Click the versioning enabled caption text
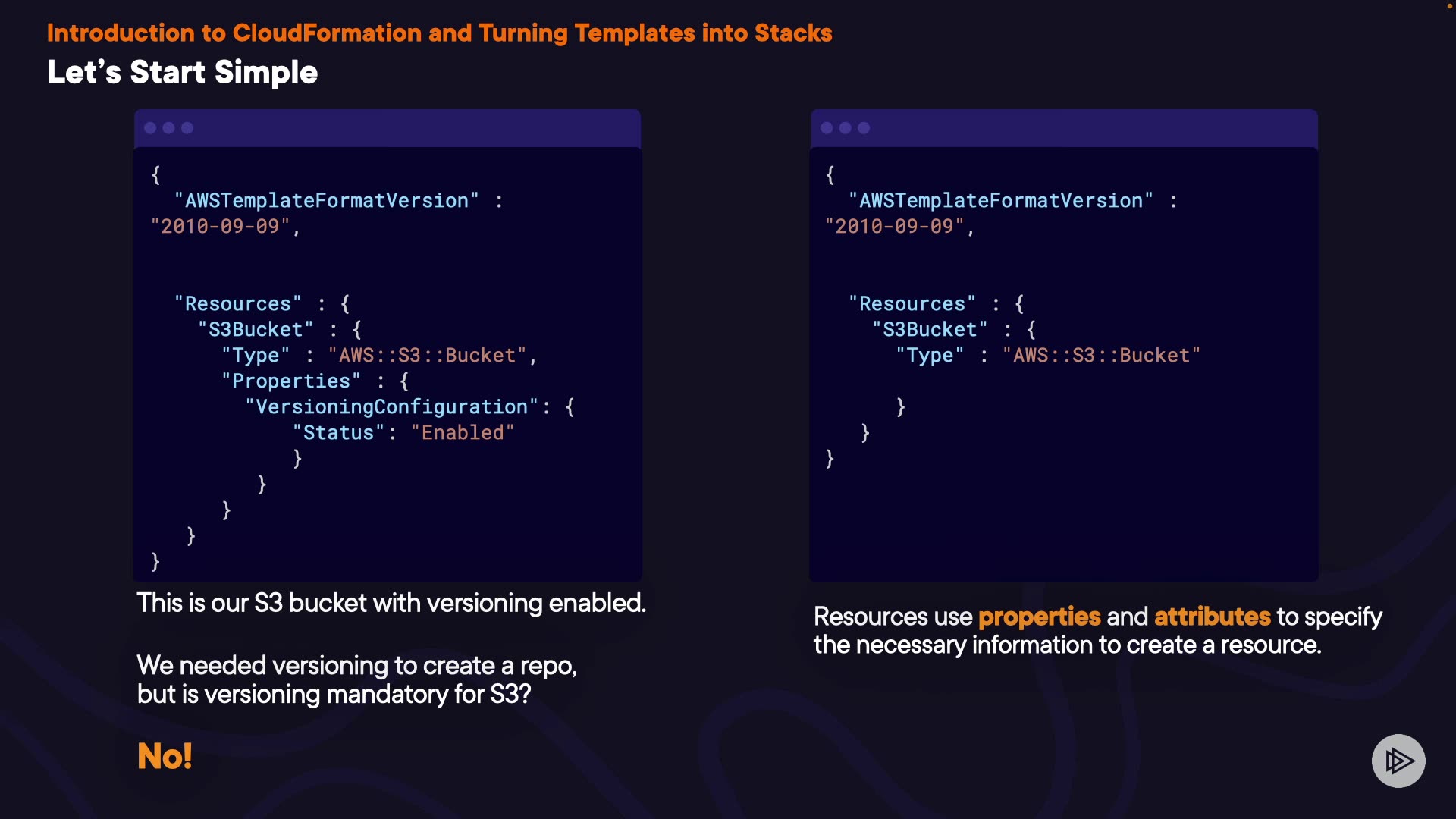 point(391,604)
